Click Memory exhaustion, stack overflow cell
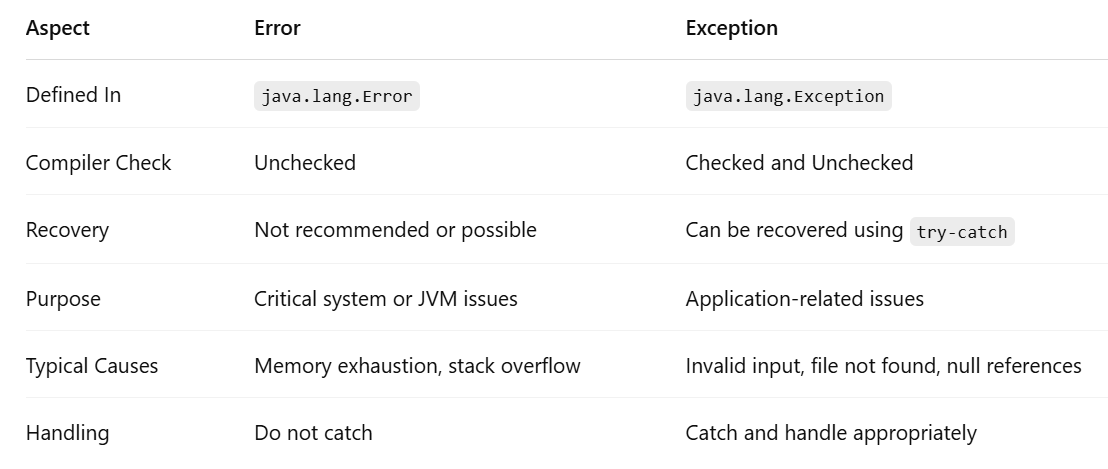Viewport: 1108px width, 469px height. [417, 366]
